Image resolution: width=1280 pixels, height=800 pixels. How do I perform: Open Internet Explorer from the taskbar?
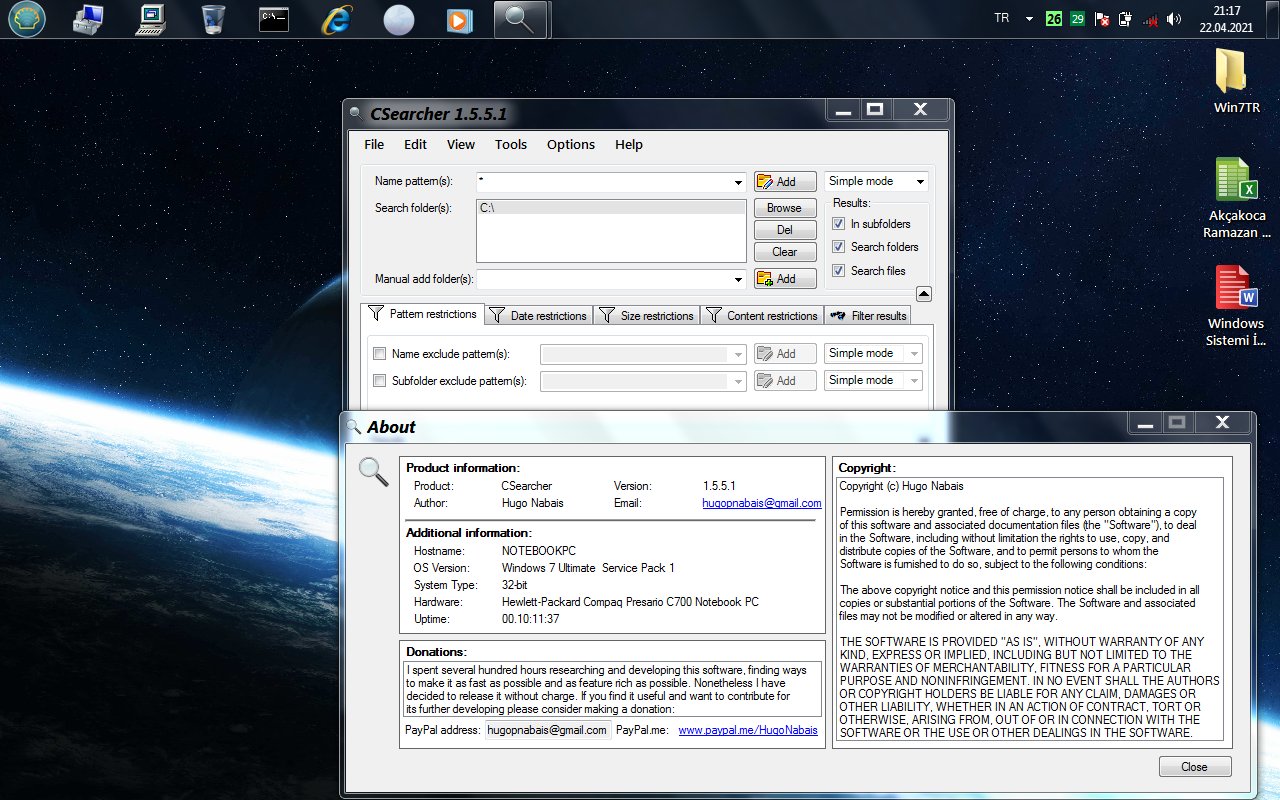point(337,19)
